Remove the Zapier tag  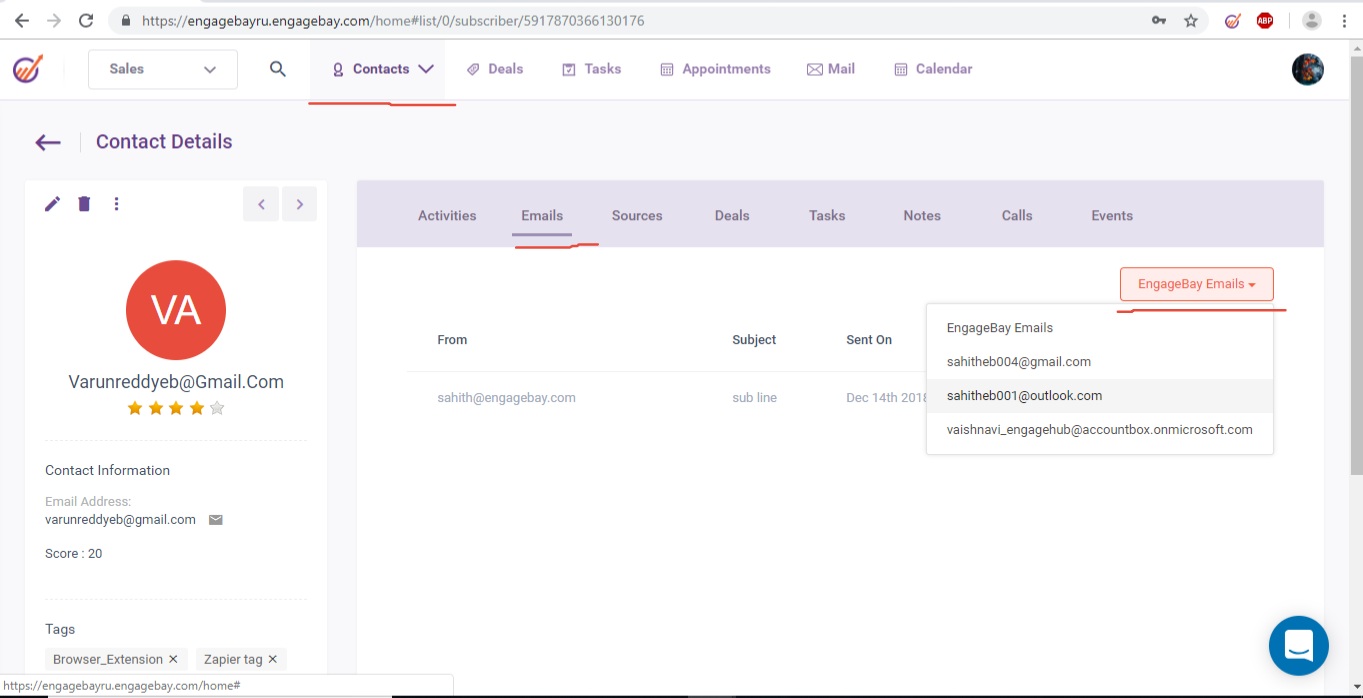[x=272, y=659]
